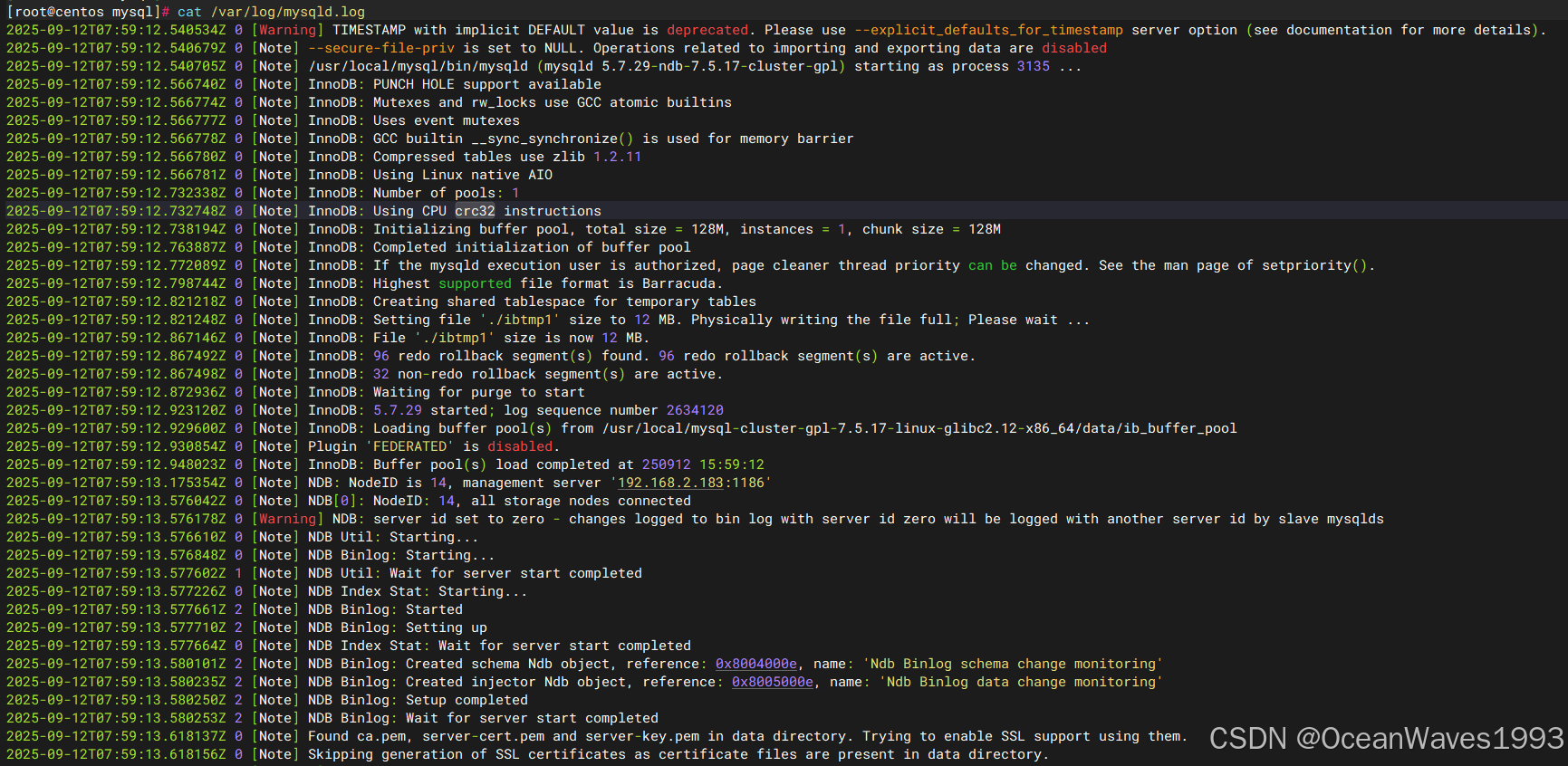Click load completed timestamp '250912 15:59:12'
The image size is (1568, 766).
(x=703, y=464)
